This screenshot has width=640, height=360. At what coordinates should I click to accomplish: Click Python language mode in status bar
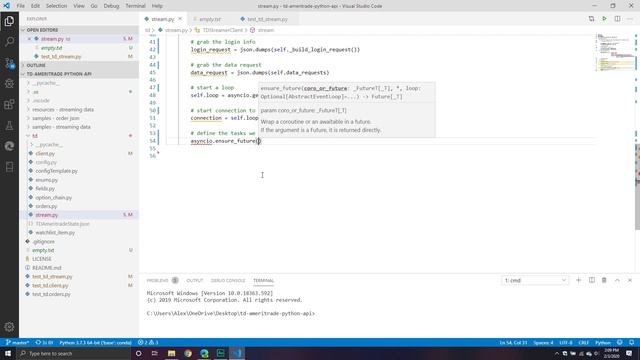(603, 342)
